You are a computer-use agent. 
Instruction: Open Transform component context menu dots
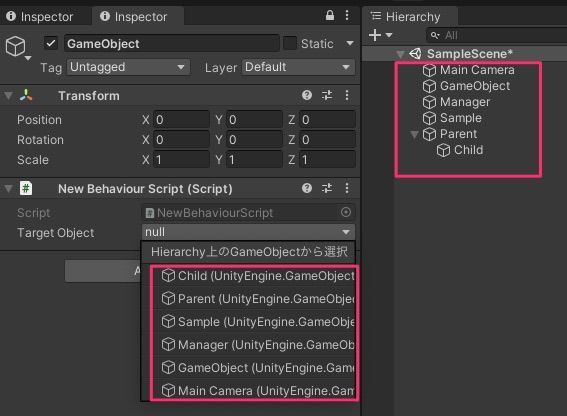point(347,95)
